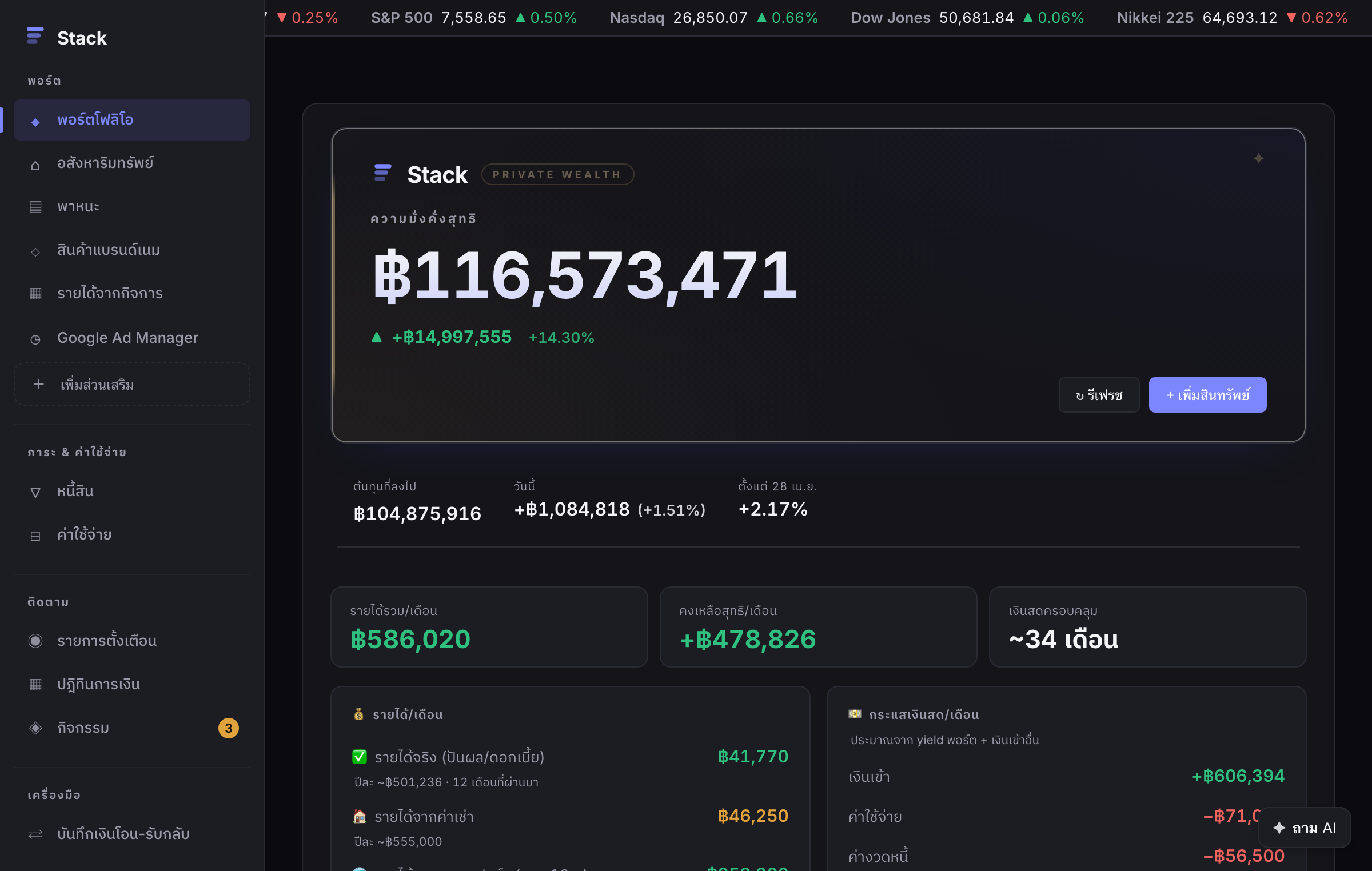1372x871 pixels.
Task: Open ค่าใช้จ่าย expenses page
Action: point(132,534)
